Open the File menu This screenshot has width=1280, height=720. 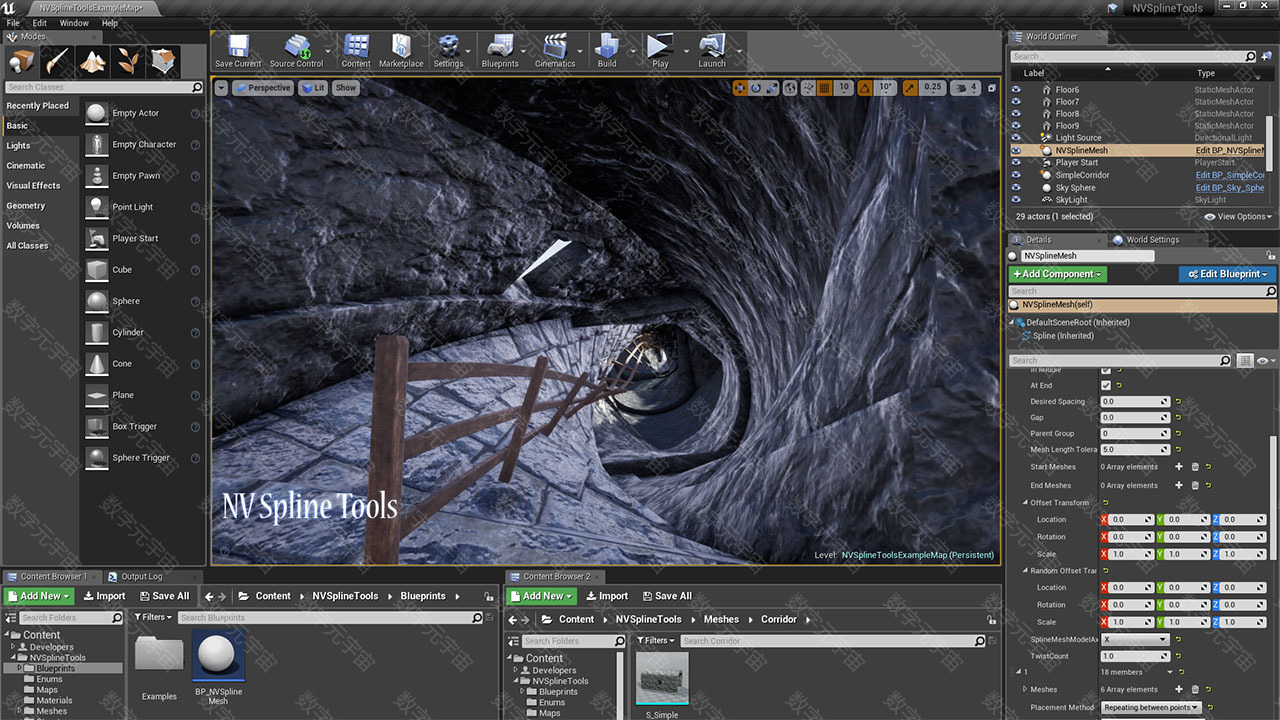point(13,23)
